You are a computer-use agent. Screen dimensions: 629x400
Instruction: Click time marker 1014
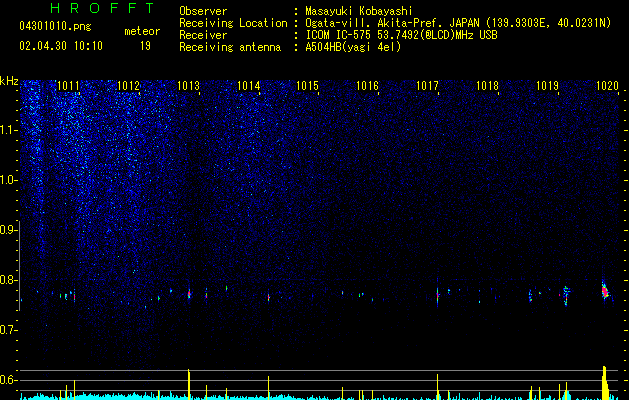(x=248, y=85)
